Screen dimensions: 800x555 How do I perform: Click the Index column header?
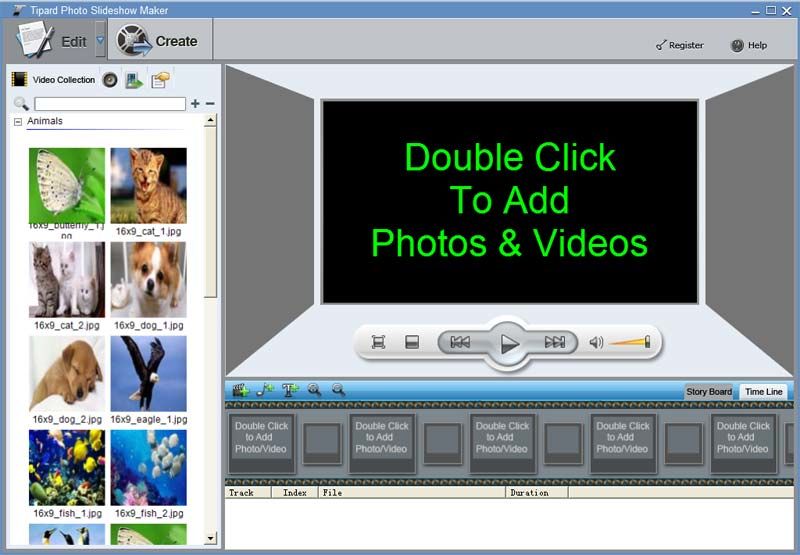(x=295, y=493)
